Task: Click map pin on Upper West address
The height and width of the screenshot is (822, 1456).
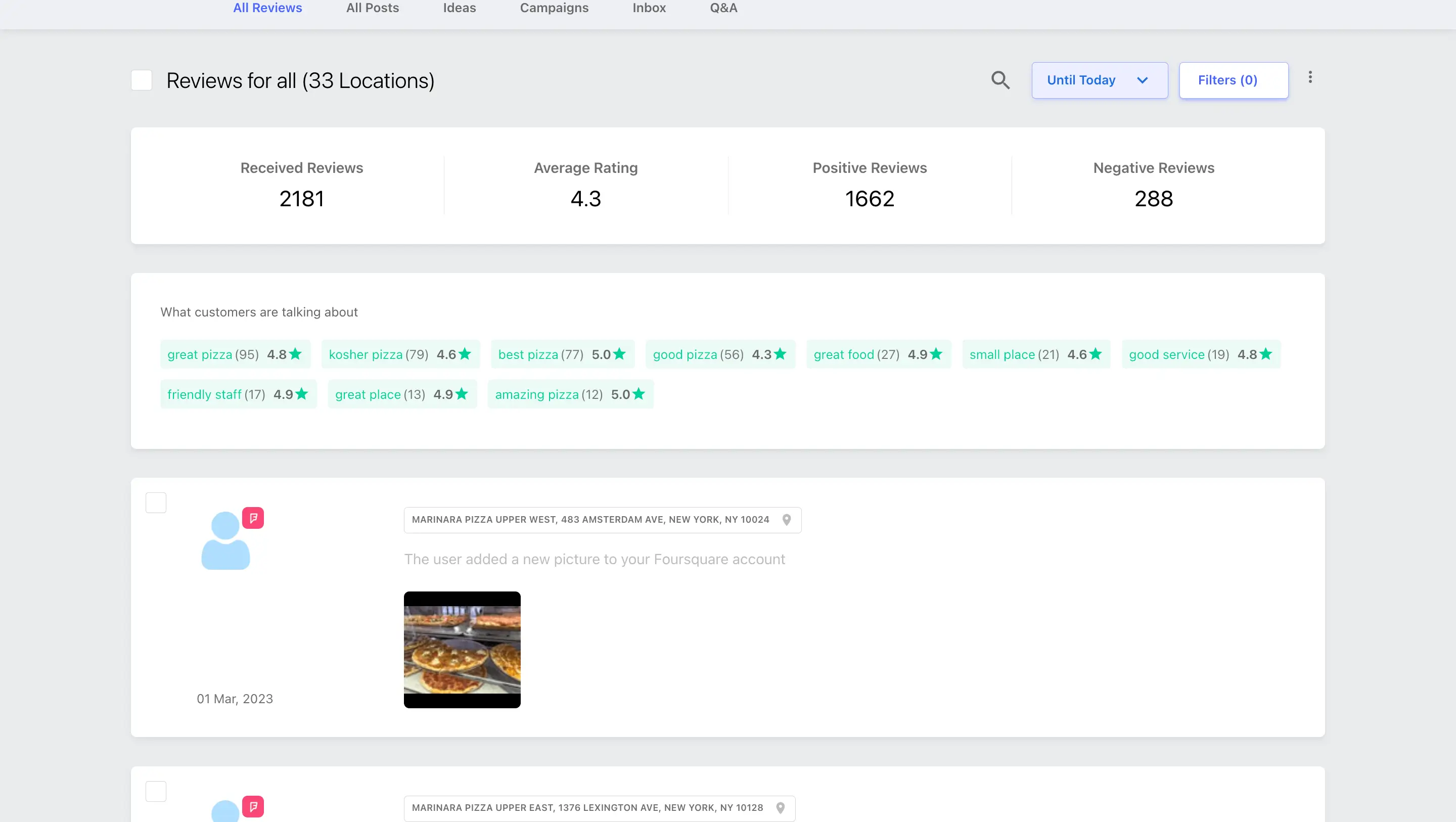Action: pyautogui.click(x=786, y=520)
